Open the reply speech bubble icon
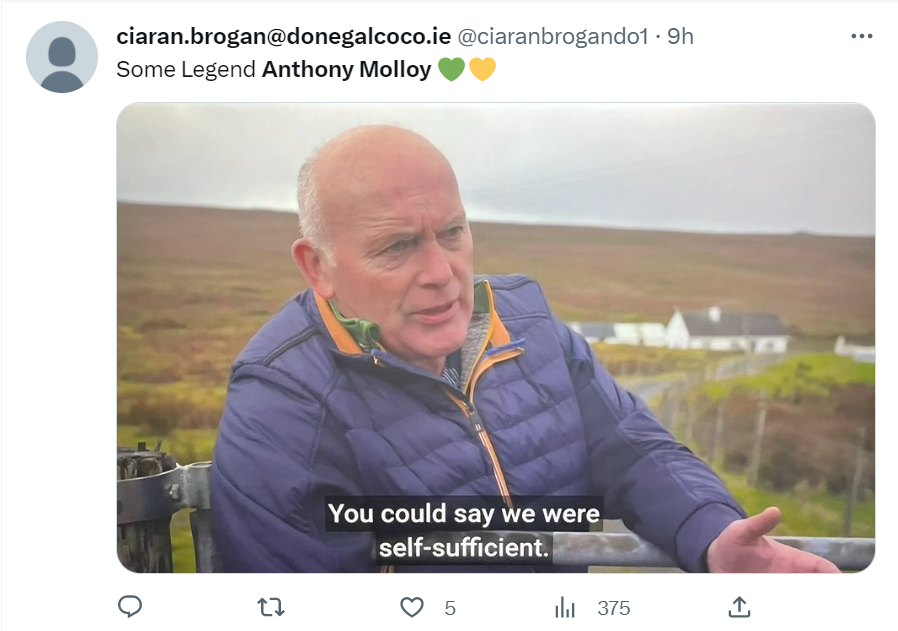 [x=130, y=606]
